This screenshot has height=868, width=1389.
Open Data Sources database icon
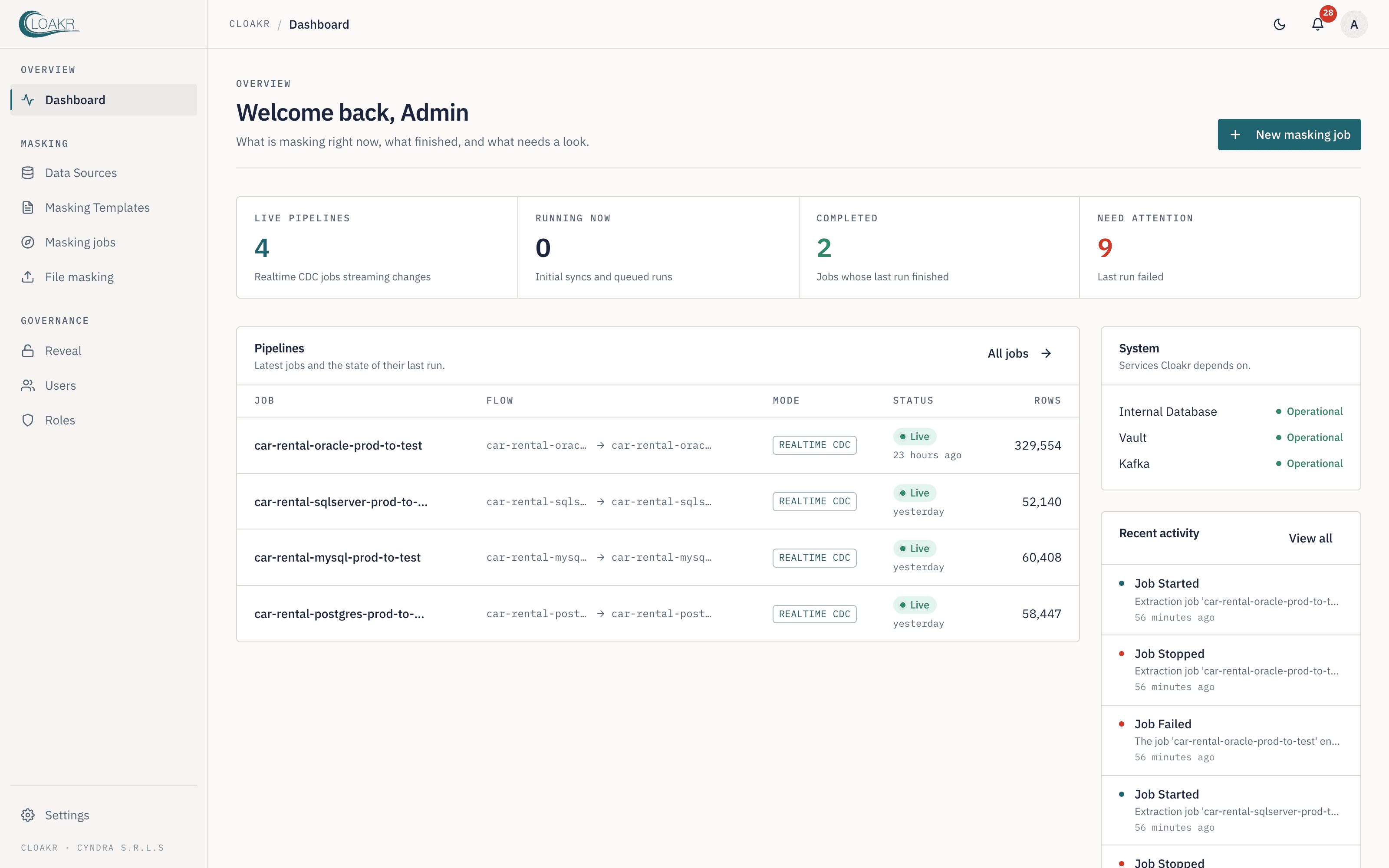[x=27, y=173]
